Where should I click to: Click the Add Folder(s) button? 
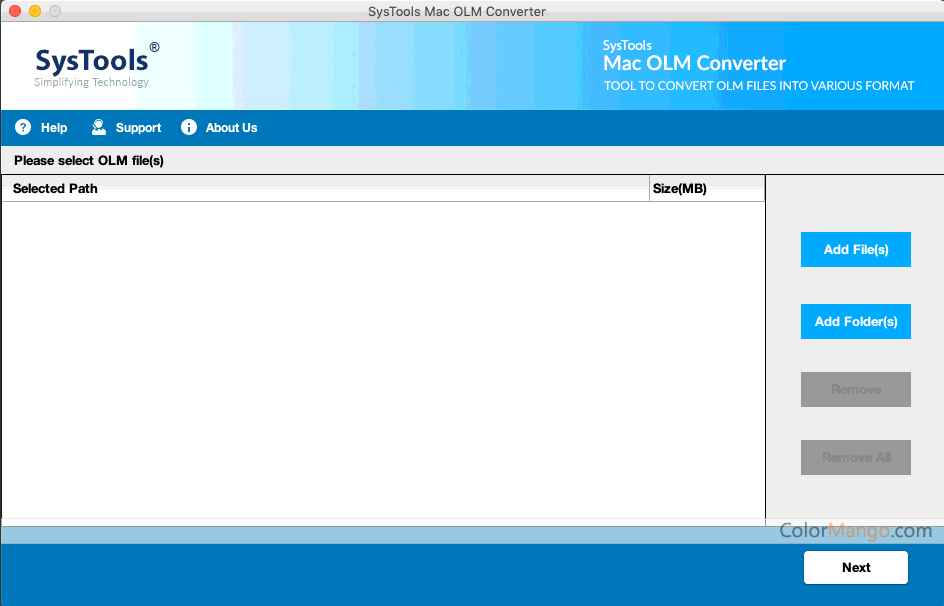pos(856,321)
